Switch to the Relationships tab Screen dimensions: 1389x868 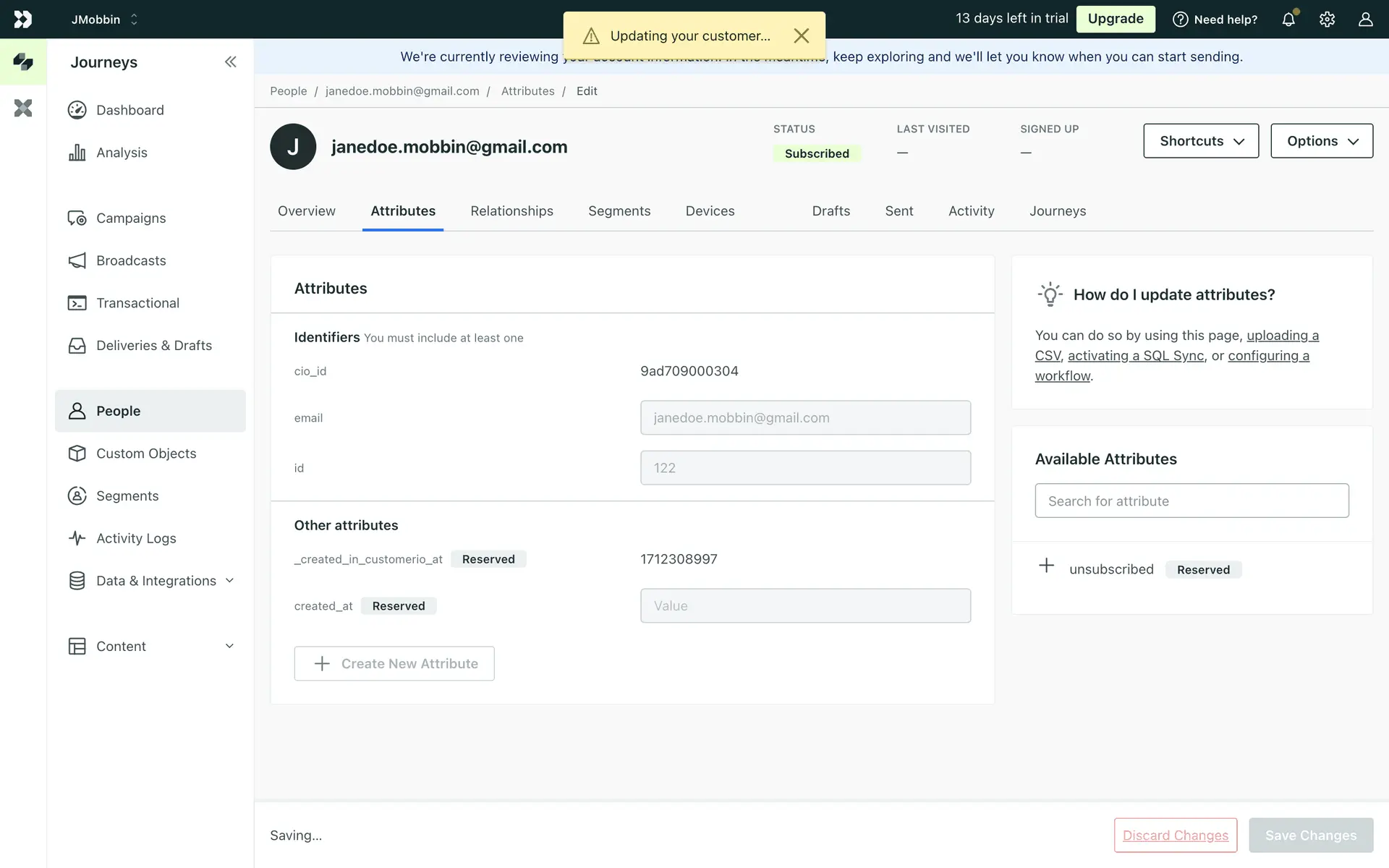(511, 211)
